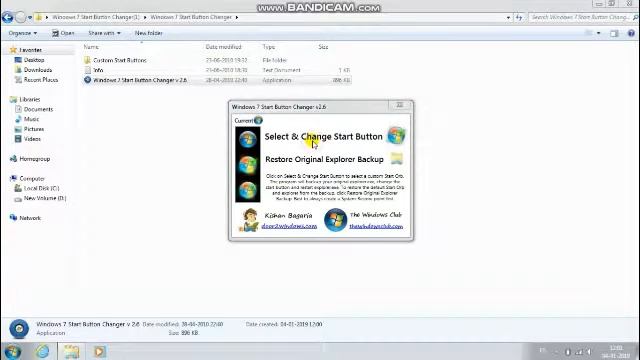Sort files by the Size column
The image size is (640, 360).
pyautogui.click(x=323, y=47)
